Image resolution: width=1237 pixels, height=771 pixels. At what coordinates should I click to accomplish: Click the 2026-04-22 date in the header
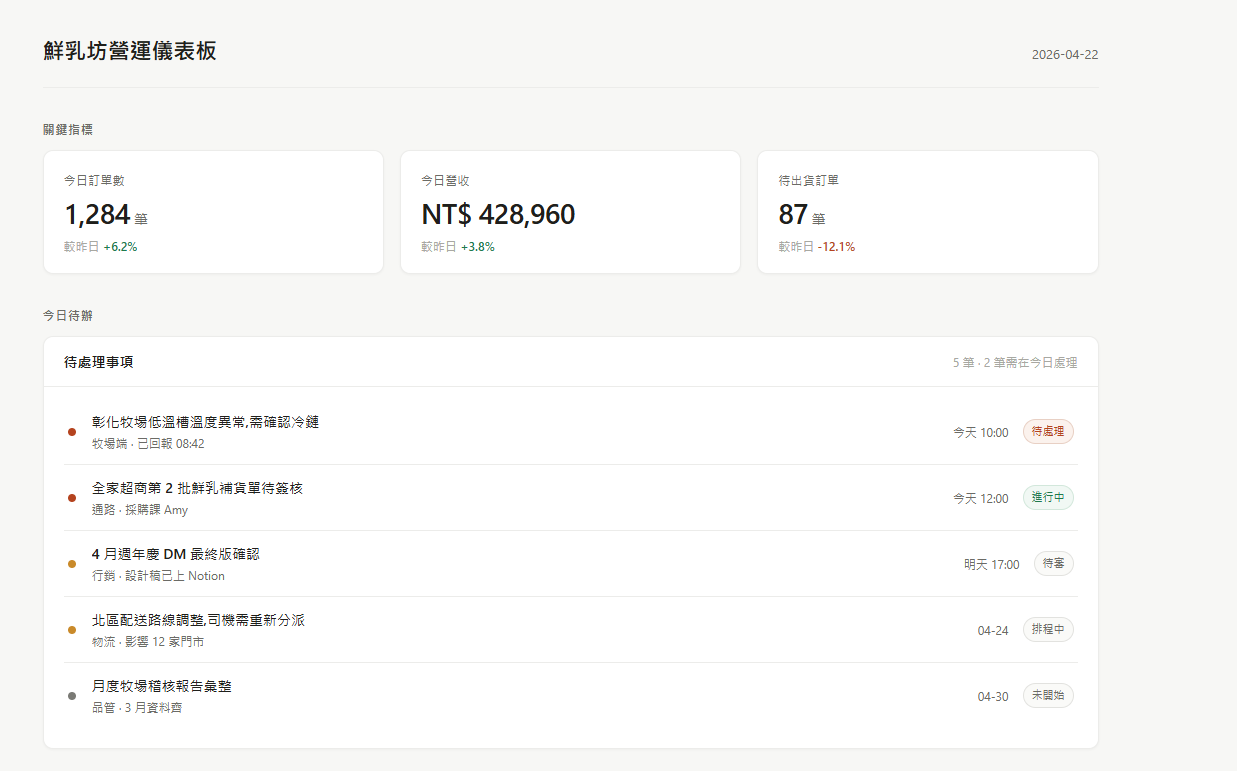tap(1064, 55)
